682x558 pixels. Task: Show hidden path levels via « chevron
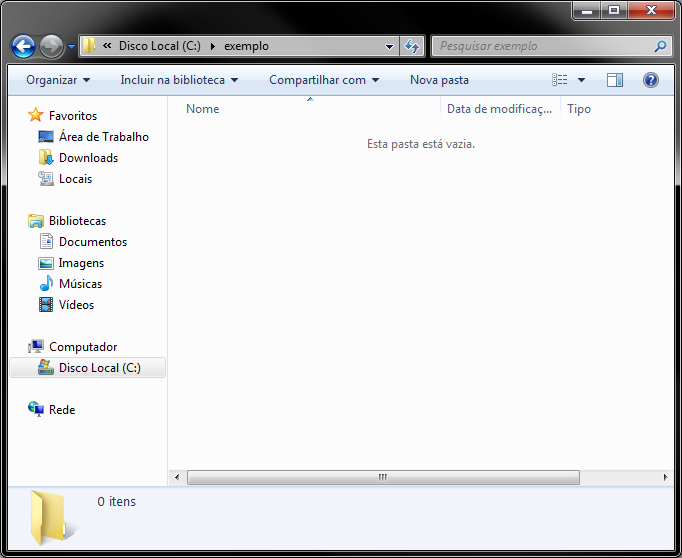click(107, 45)
